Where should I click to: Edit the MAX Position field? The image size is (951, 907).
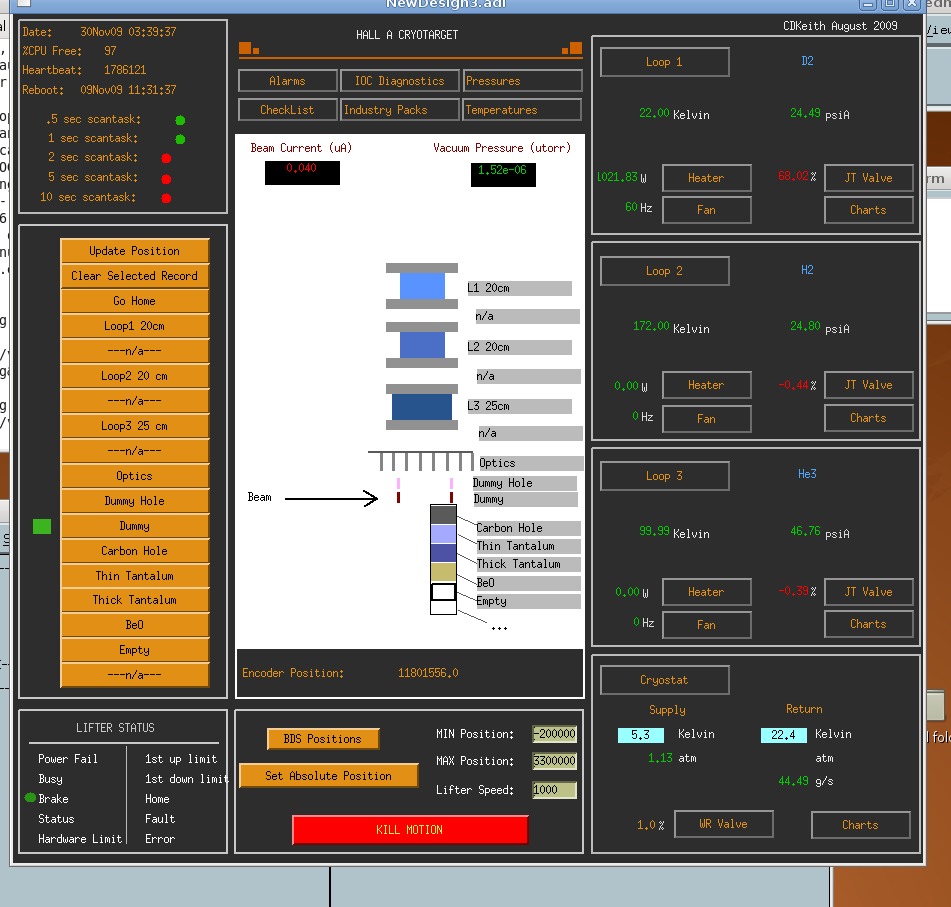(x=554, y=761)
